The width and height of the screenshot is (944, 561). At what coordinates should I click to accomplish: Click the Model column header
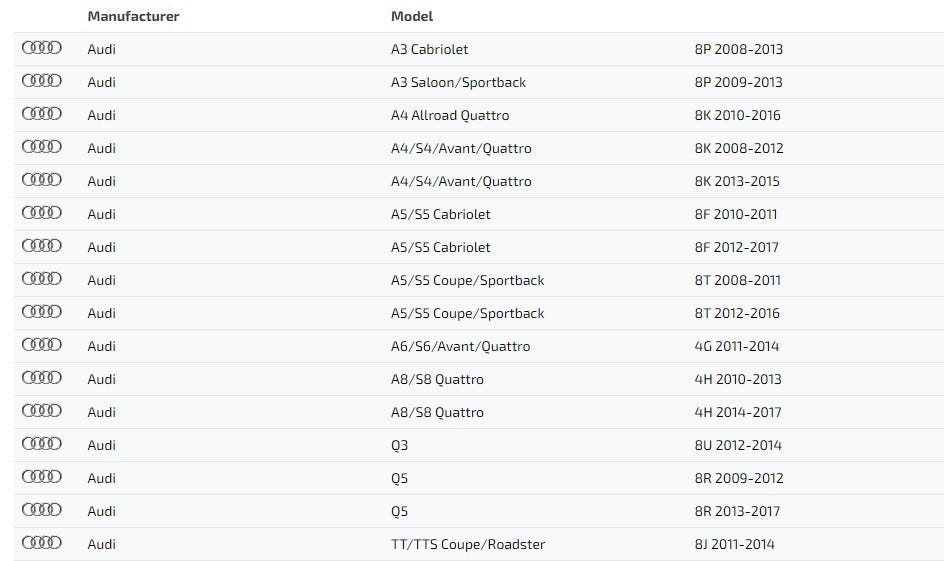[x=412, y=16]
